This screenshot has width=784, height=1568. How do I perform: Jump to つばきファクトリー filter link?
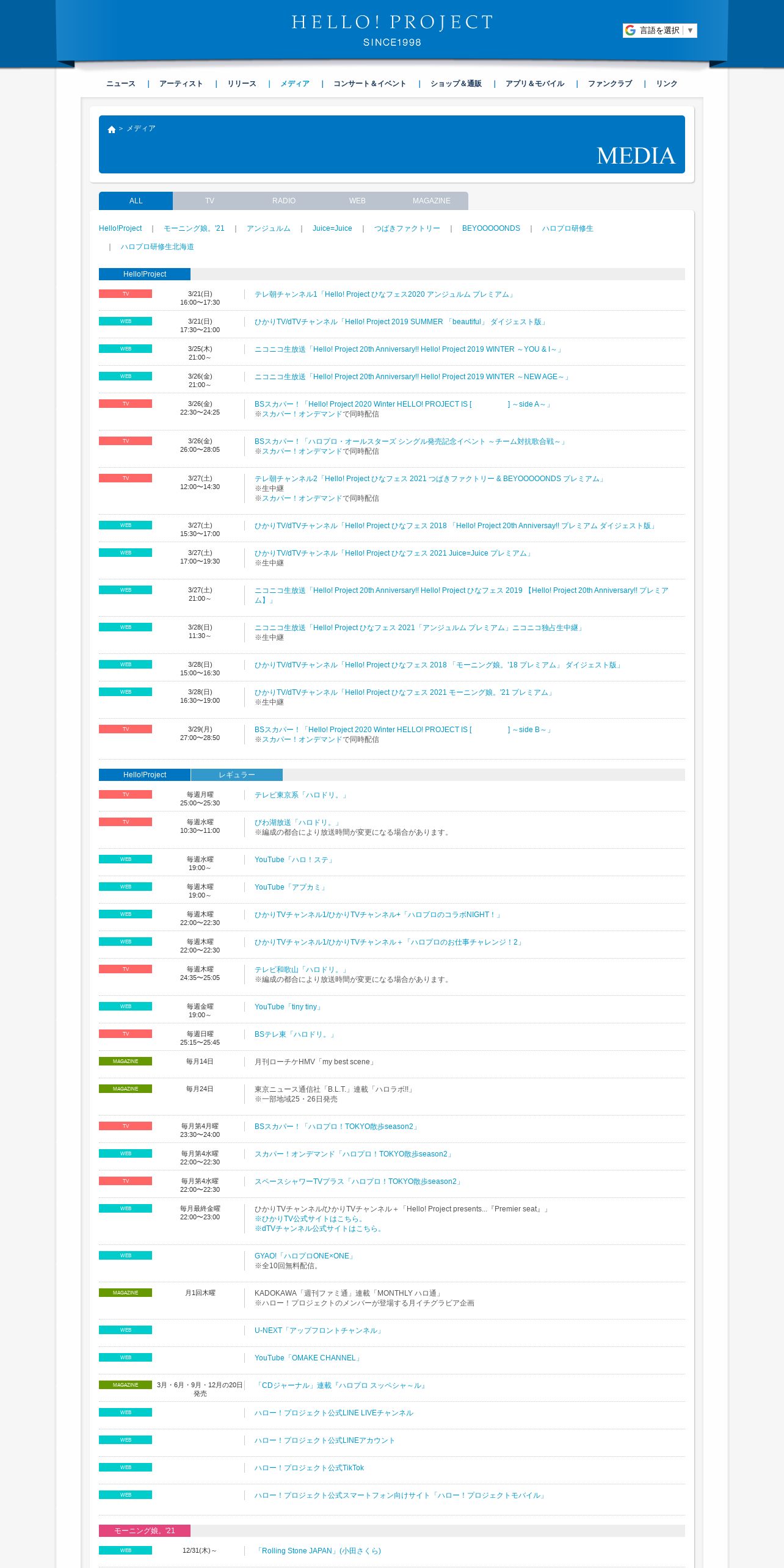(x=407, y=228)
